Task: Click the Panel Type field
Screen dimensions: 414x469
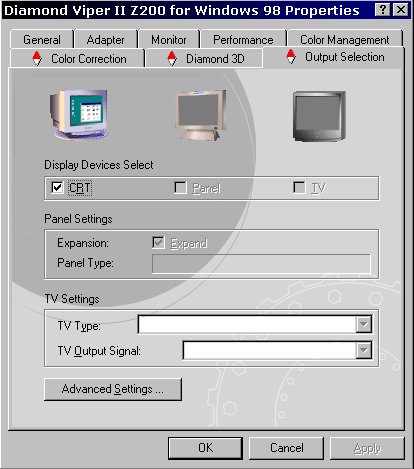Action: [261, 264]
